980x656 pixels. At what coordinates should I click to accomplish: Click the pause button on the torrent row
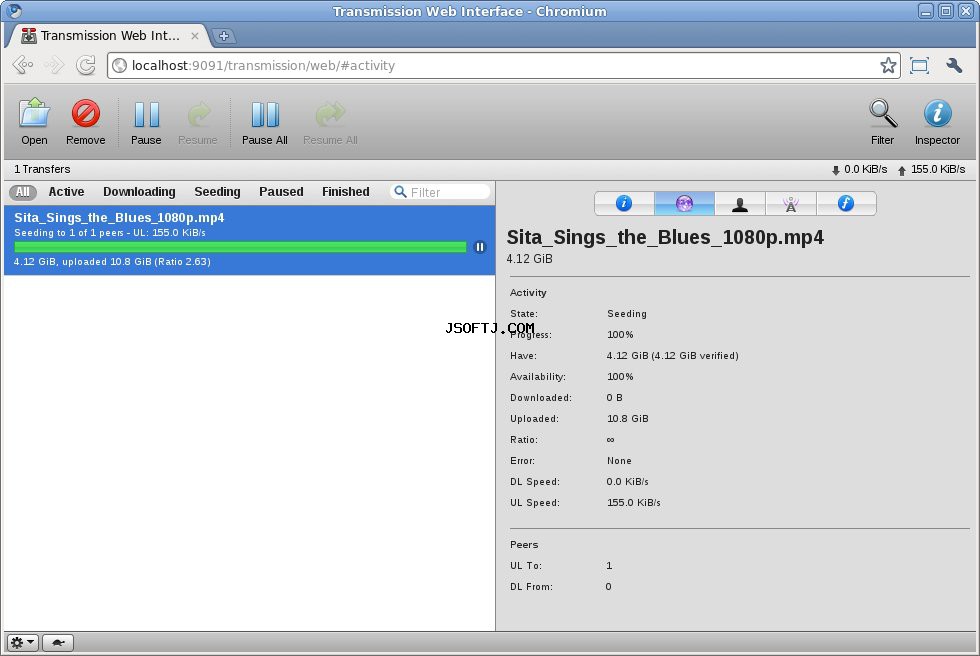pos(479,247)
